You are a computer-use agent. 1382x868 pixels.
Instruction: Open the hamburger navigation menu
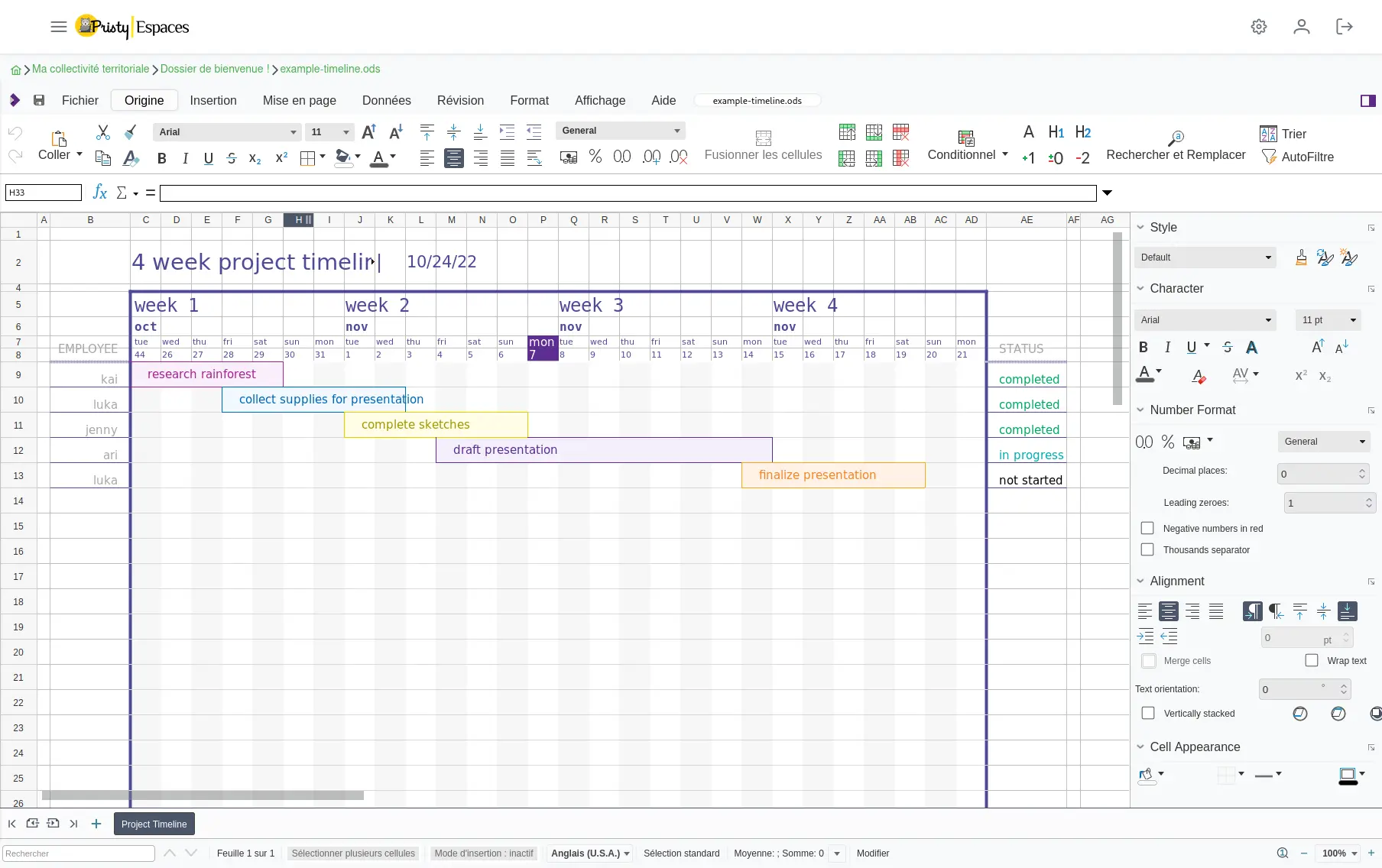click(x=59, y=27)
